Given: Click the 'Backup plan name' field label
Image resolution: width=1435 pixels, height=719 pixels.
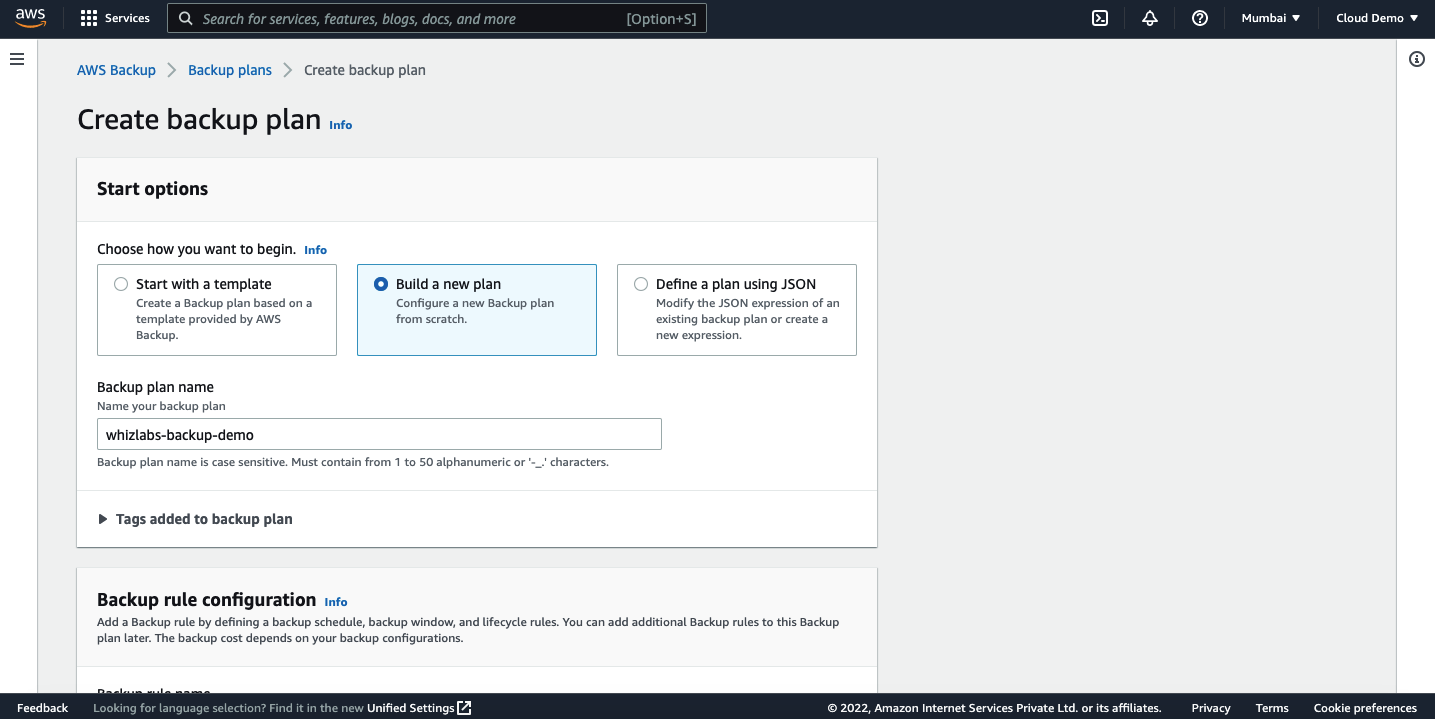Looking at the screenshot, I should coord(155,387).
